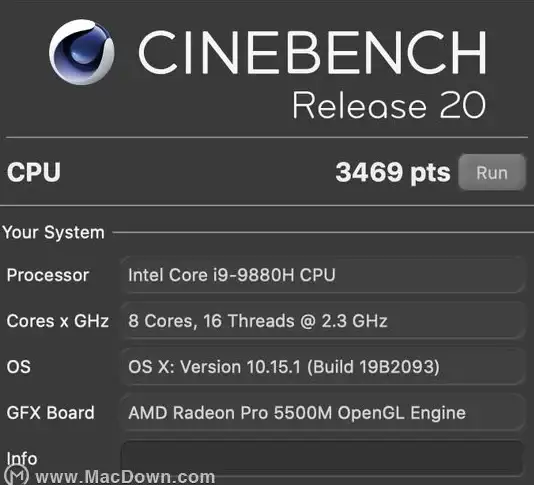Click the divider line beside Your System
Screen dimensions: 534x485
tap(323, 233)
